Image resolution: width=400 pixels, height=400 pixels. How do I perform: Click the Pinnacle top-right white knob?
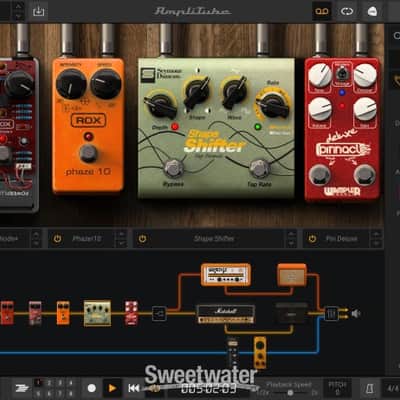(x=365, y=75)
